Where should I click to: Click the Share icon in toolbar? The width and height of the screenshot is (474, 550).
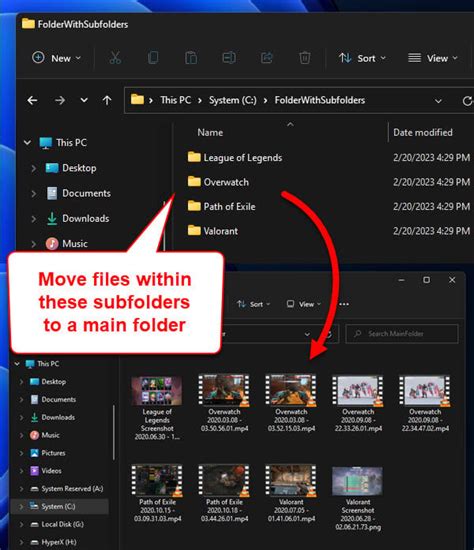(267, 58)
